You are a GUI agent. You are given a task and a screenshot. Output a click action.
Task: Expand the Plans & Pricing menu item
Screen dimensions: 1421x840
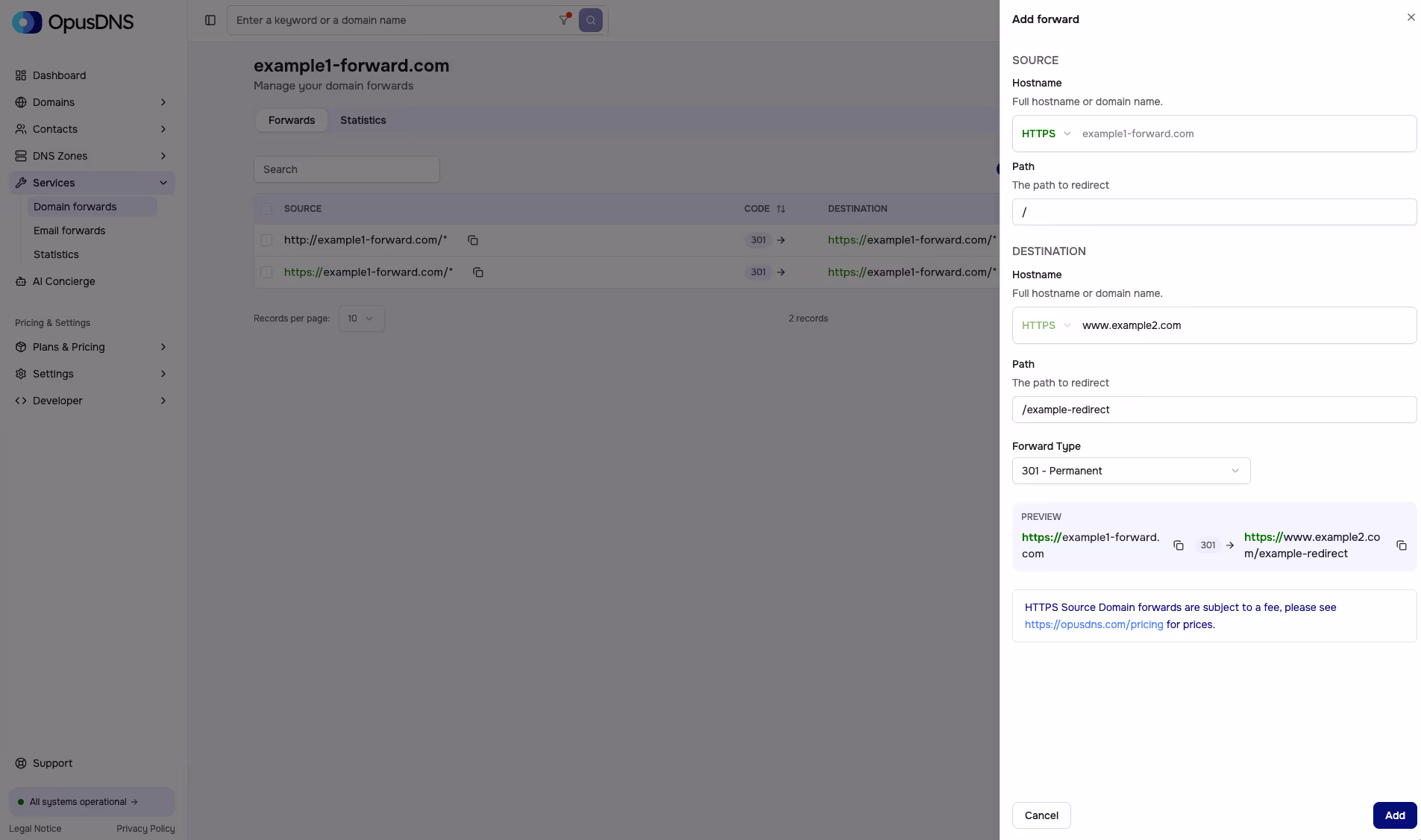click(x=69, y=347)
